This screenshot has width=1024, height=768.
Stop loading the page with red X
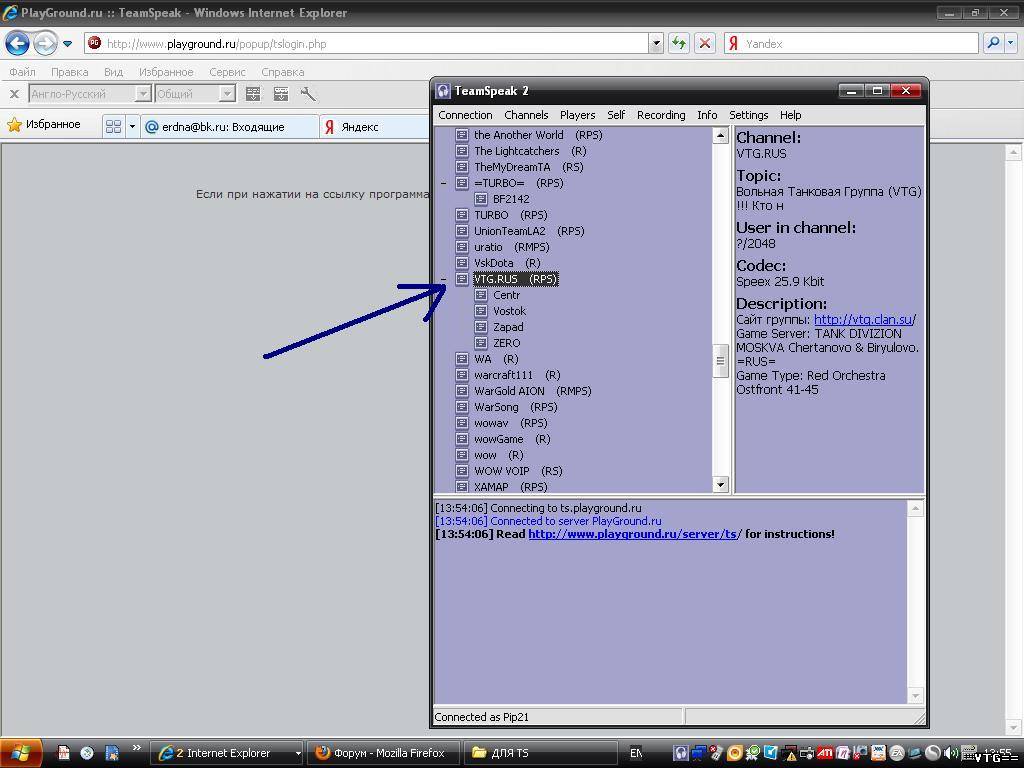click(x=705, y=44)
